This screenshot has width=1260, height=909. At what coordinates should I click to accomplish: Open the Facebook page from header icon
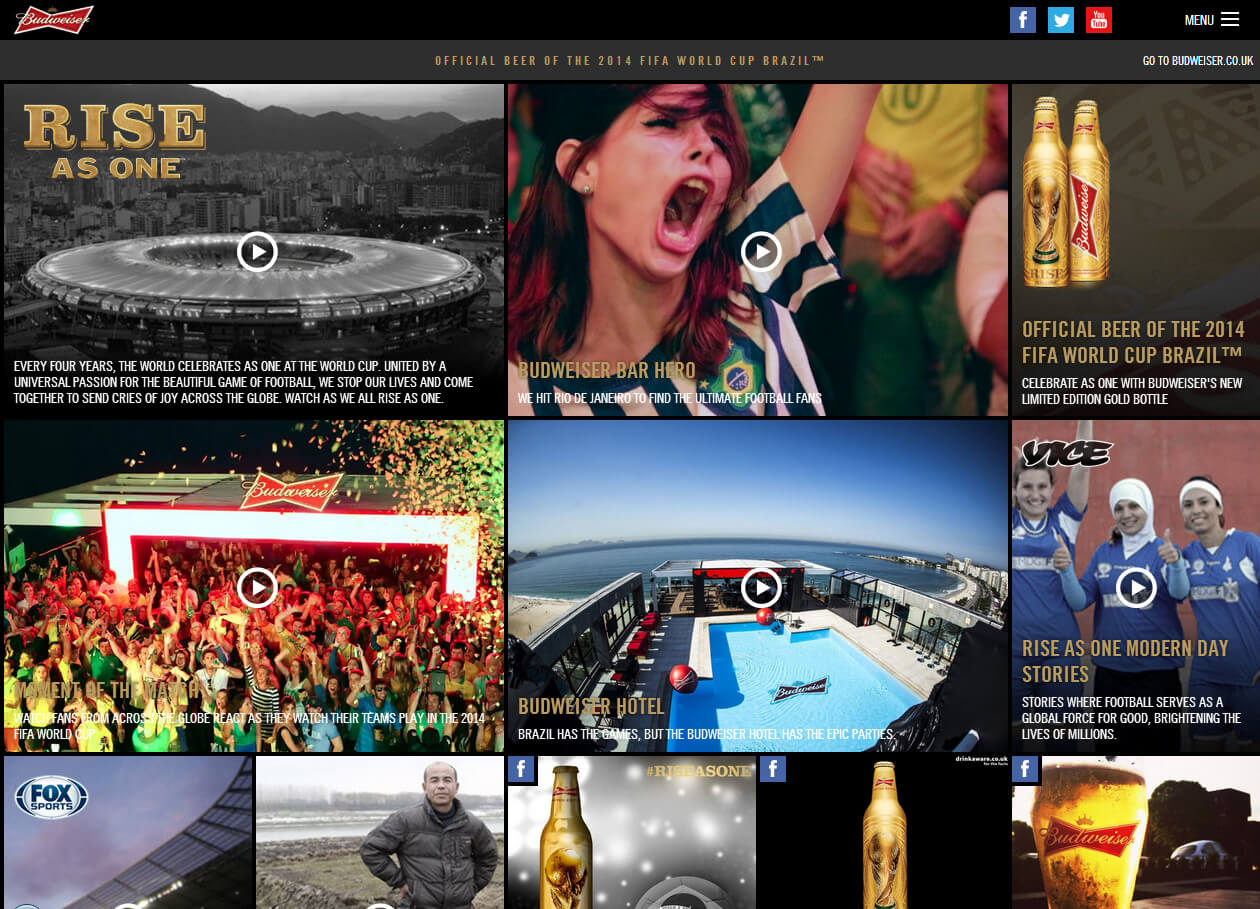pyautogui.click(x=1022, y=20)
